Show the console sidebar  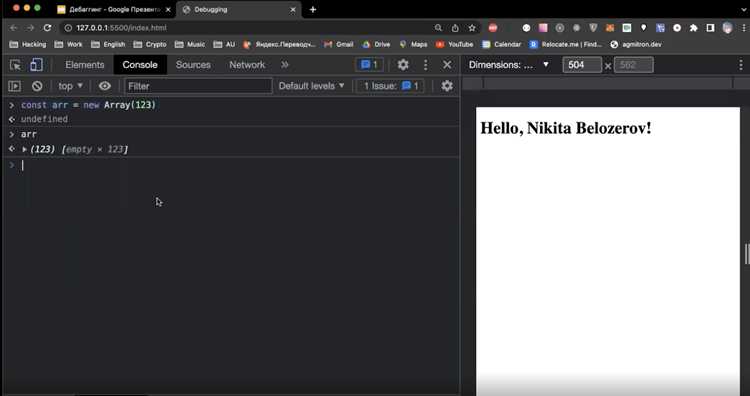[15, 86]
